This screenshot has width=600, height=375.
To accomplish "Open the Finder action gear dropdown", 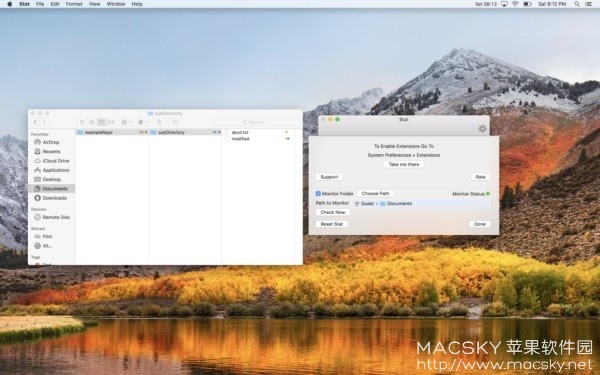I will (x=143, y=122).
